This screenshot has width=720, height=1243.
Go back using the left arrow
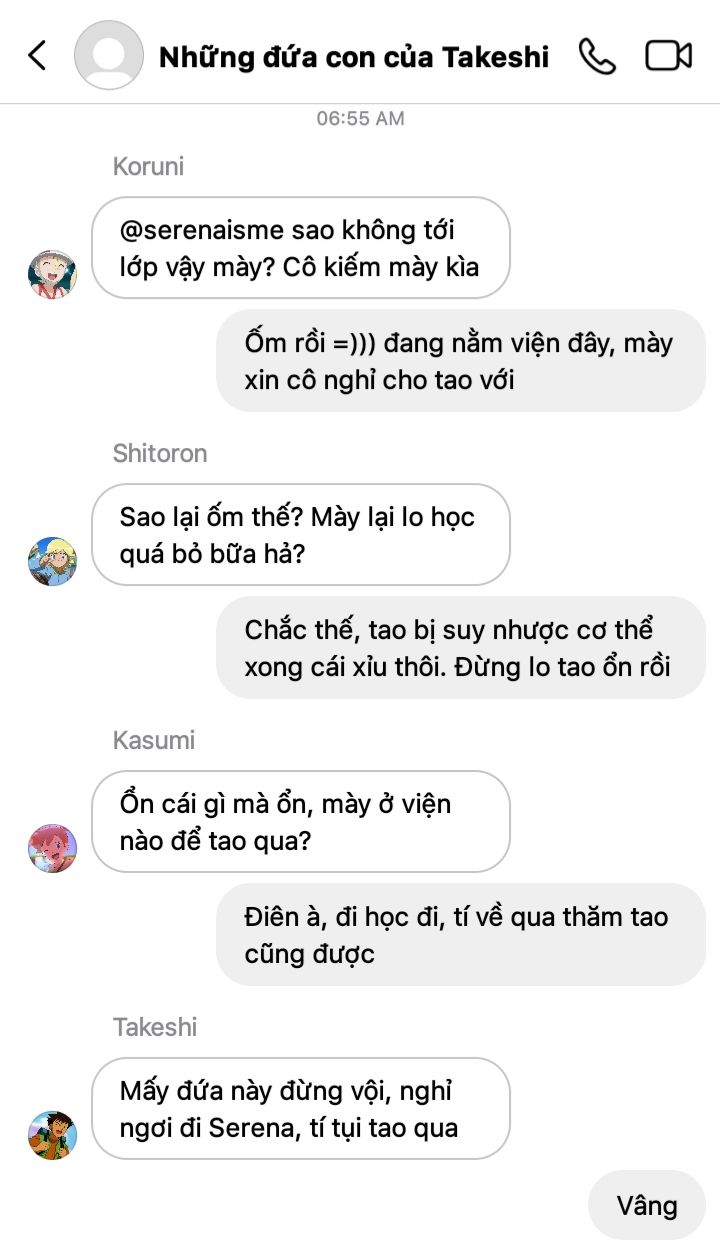pyautogui.click(x=37, y=55)
